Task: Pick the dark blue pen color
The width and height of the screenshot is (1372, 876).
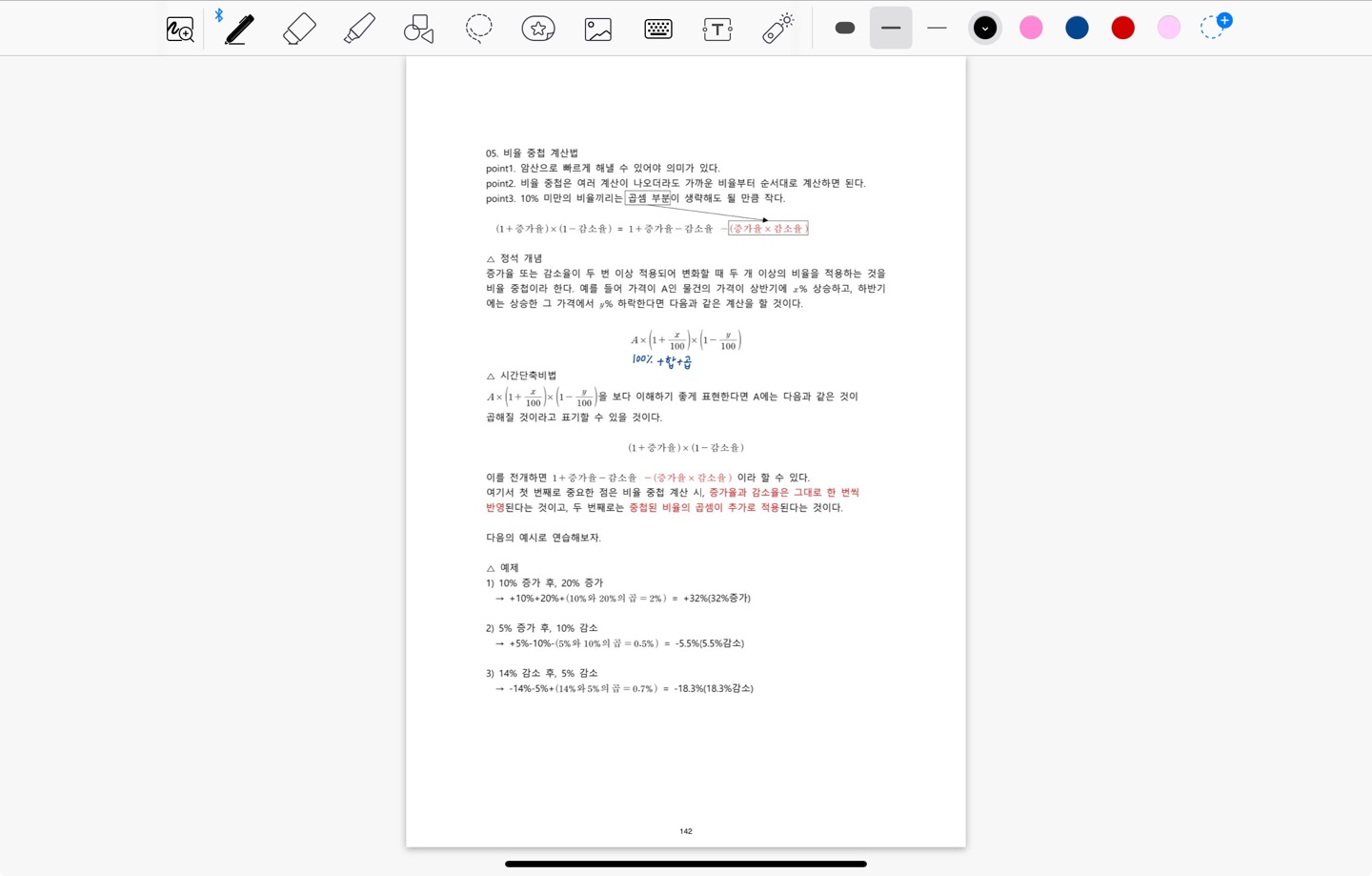Action: (1077, 28)
